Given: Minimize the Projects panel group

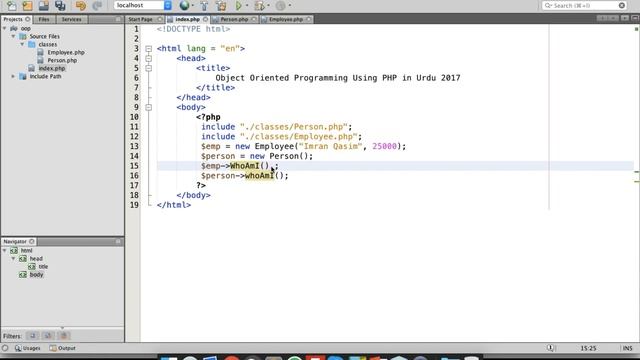Looking at the screenshot, I should [118, 19].
